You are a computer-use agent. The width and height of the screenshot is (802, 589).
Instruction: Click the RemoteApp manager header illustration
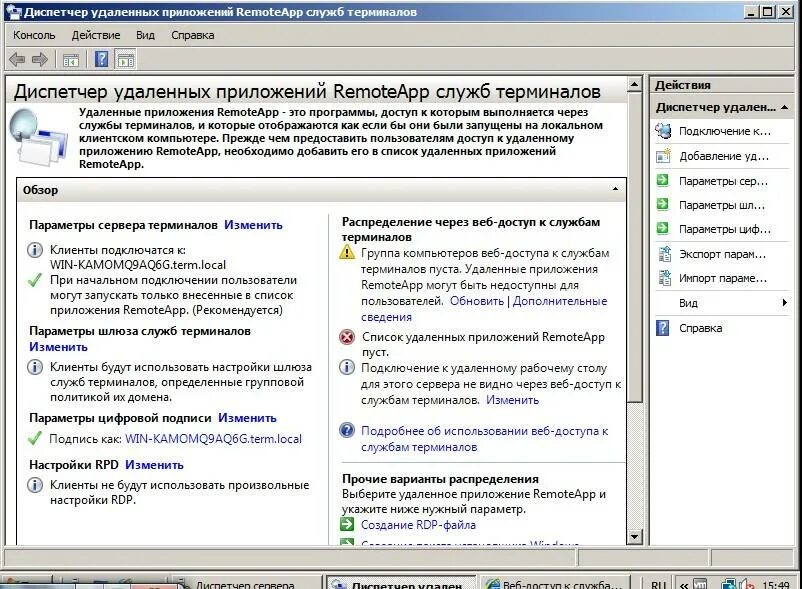(x=39, y=138)
